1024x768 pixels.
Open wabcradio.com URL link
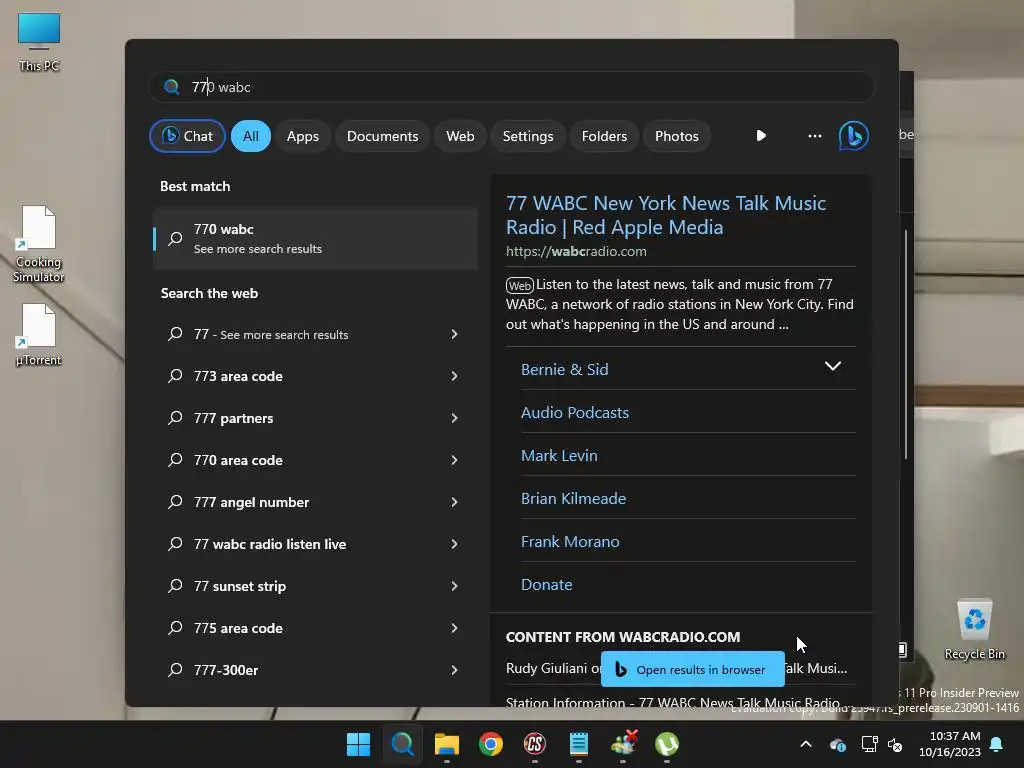(x=576, y=251)
